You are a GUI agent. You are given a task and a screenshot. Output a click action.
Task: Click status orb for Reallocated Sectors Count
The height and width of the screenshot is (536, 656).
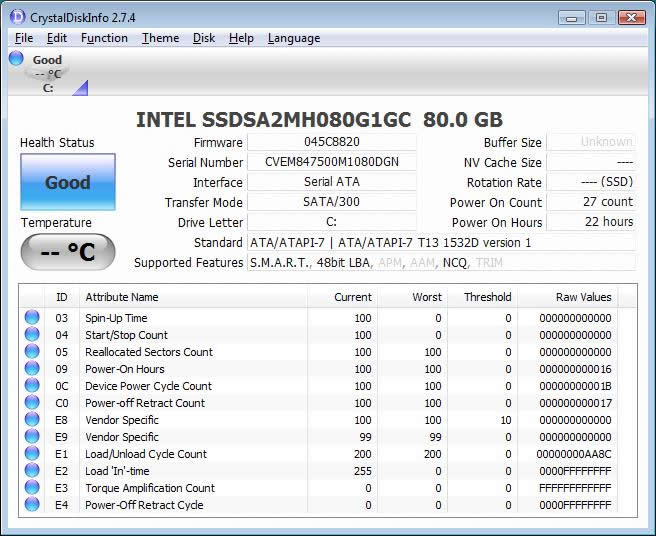32,351
